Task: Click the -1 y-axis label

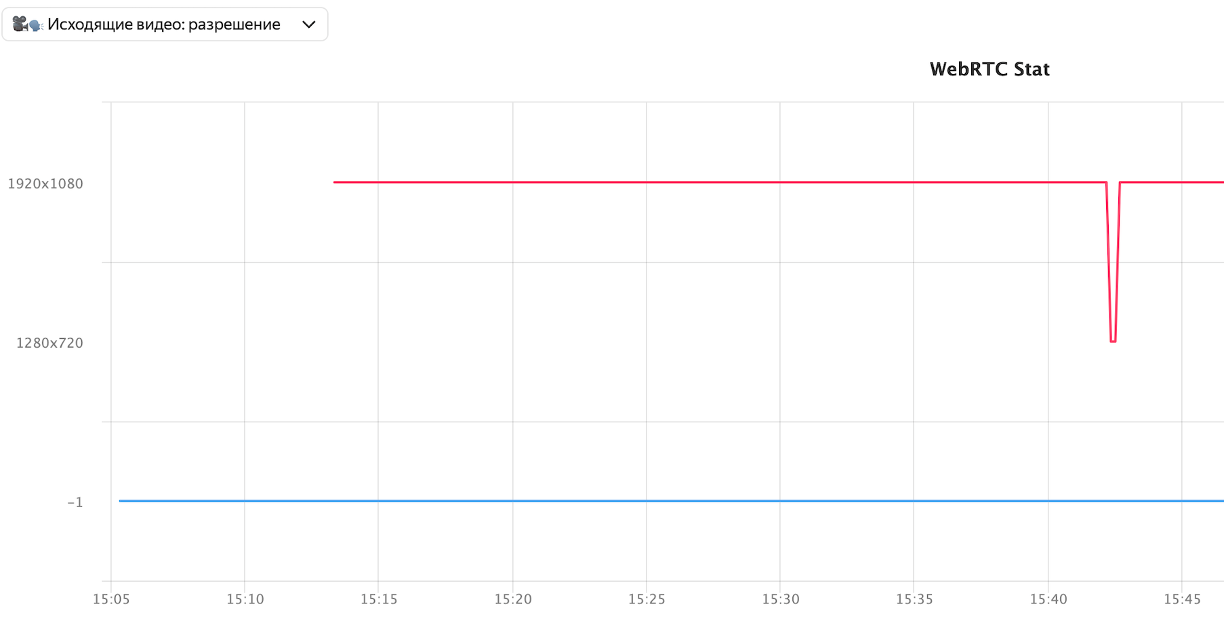Action: point(75,502)
